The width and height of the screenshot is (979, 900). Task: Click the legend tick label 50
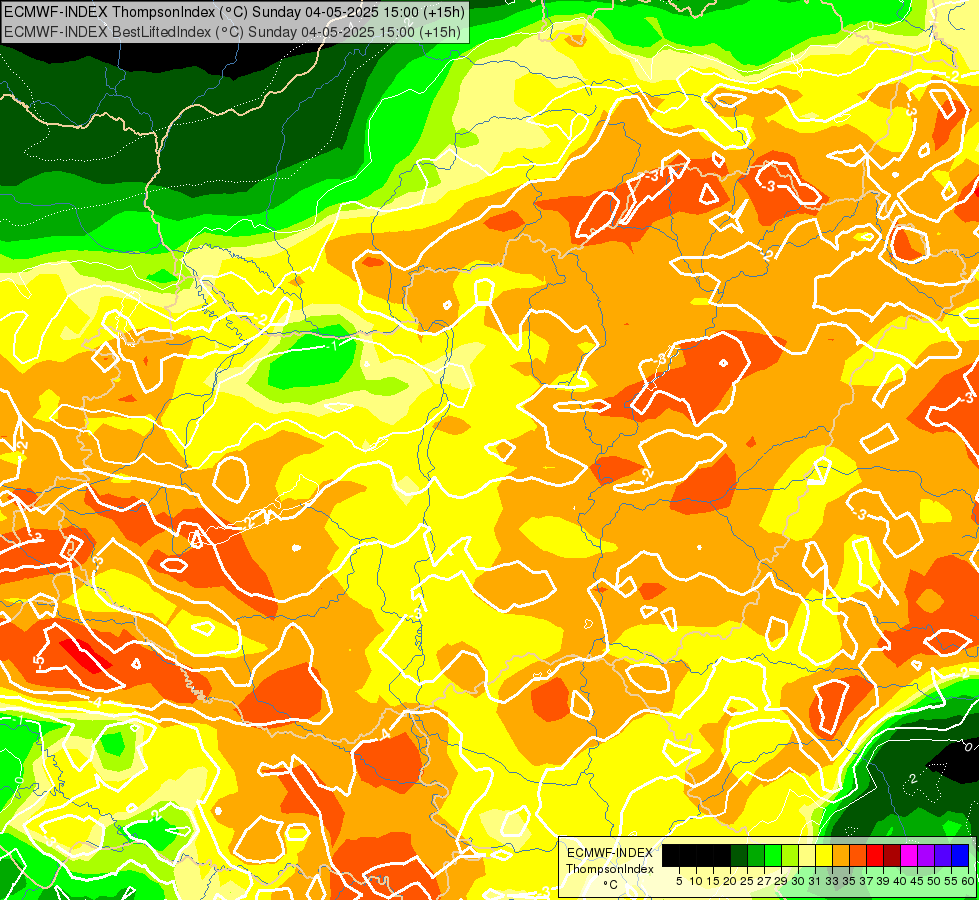935,881
